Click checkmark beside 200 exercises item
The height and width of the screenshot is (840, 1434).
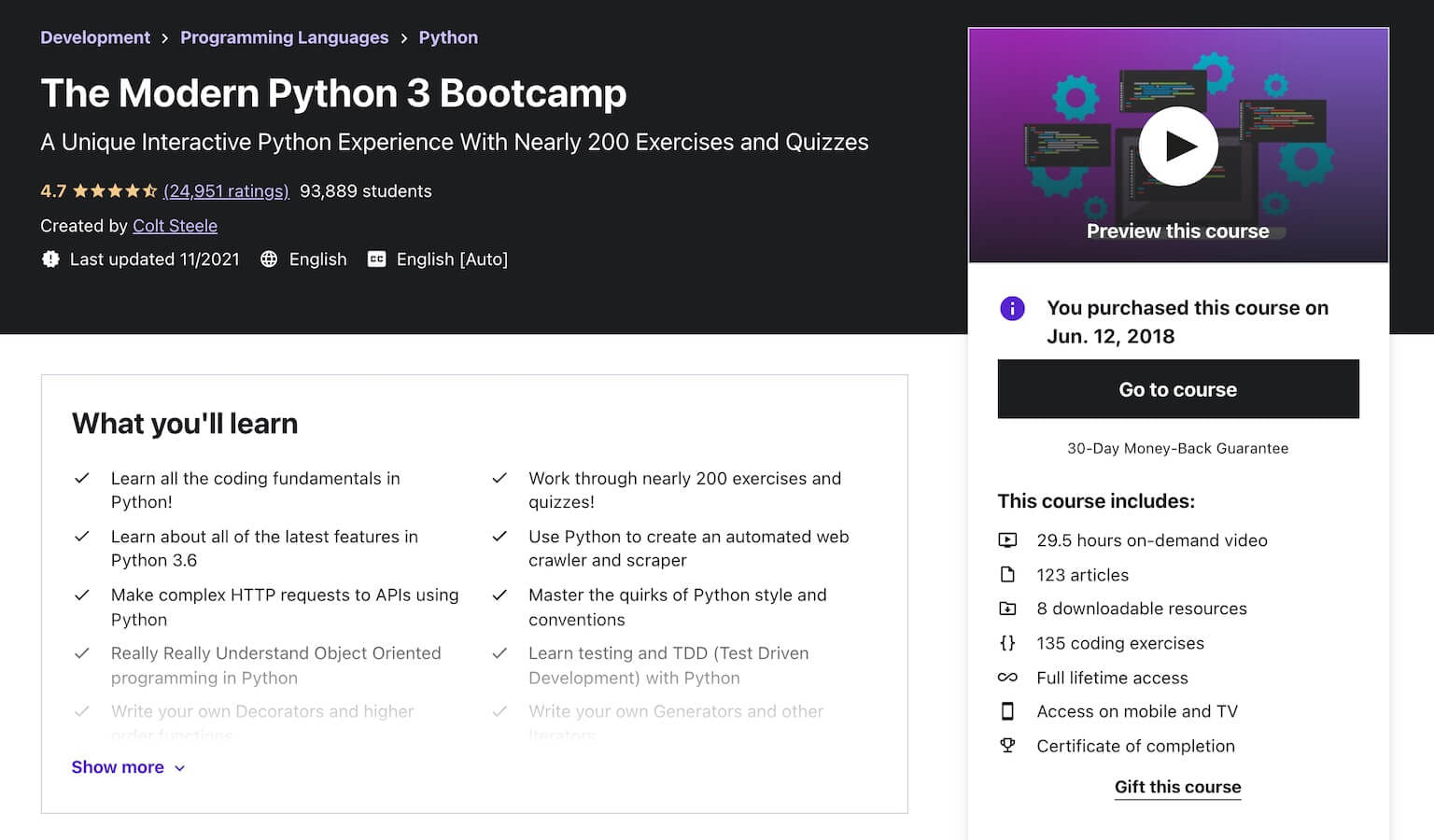(499, 478)
